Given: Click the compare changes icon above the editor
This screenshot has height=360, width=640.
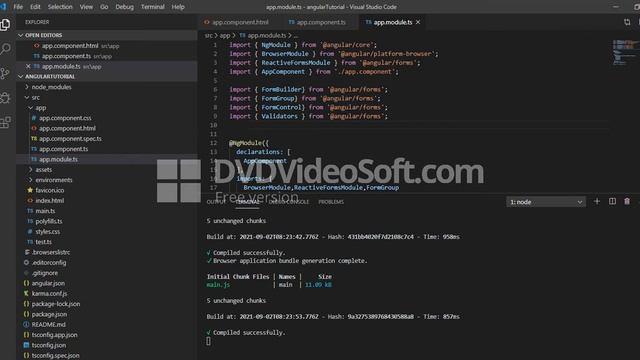Looking at the screenshot, I should click(627, 22).
